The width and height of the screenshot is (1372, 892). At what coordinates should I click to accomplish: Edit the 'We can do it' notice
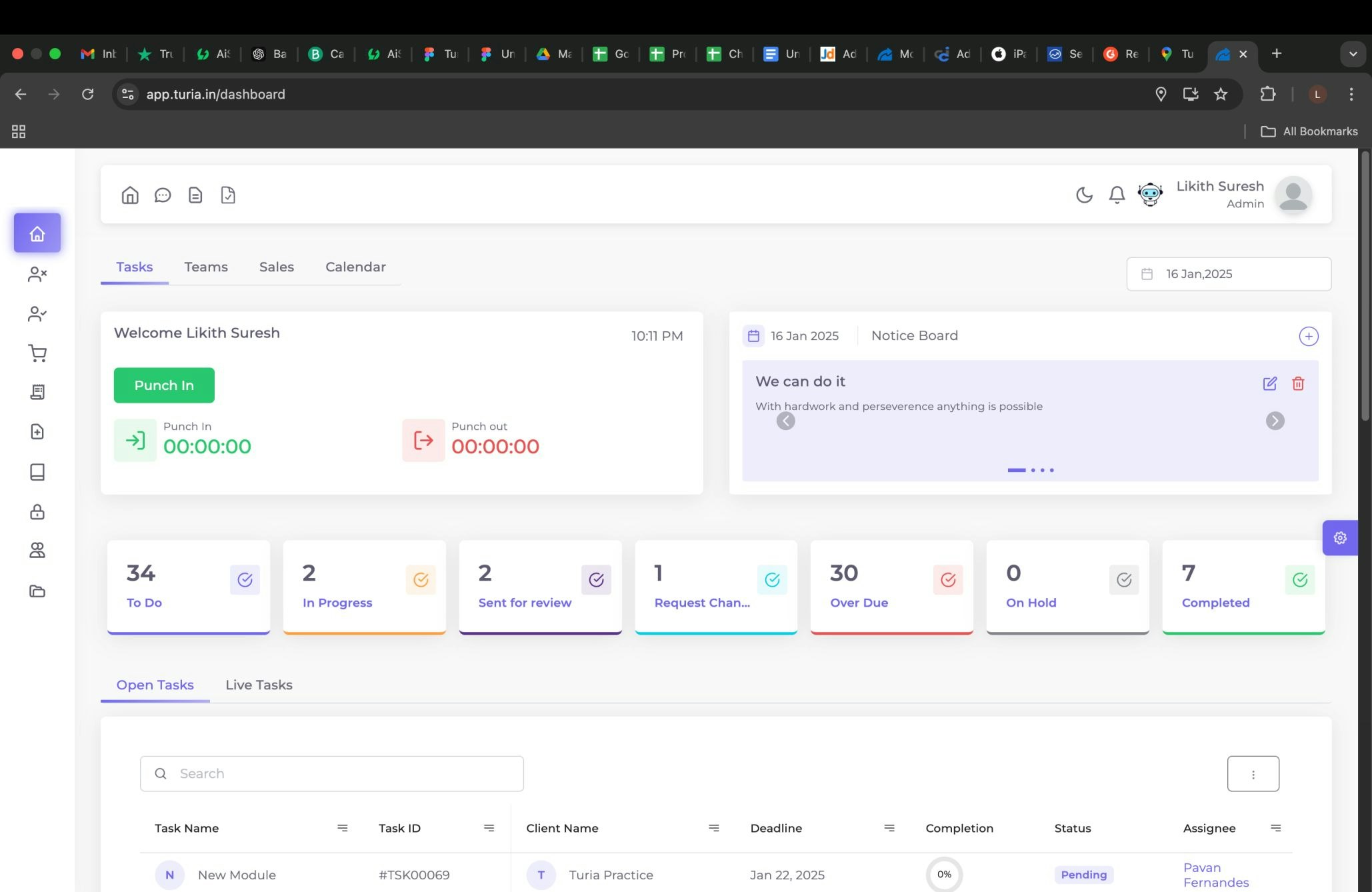coord(1269,383)
